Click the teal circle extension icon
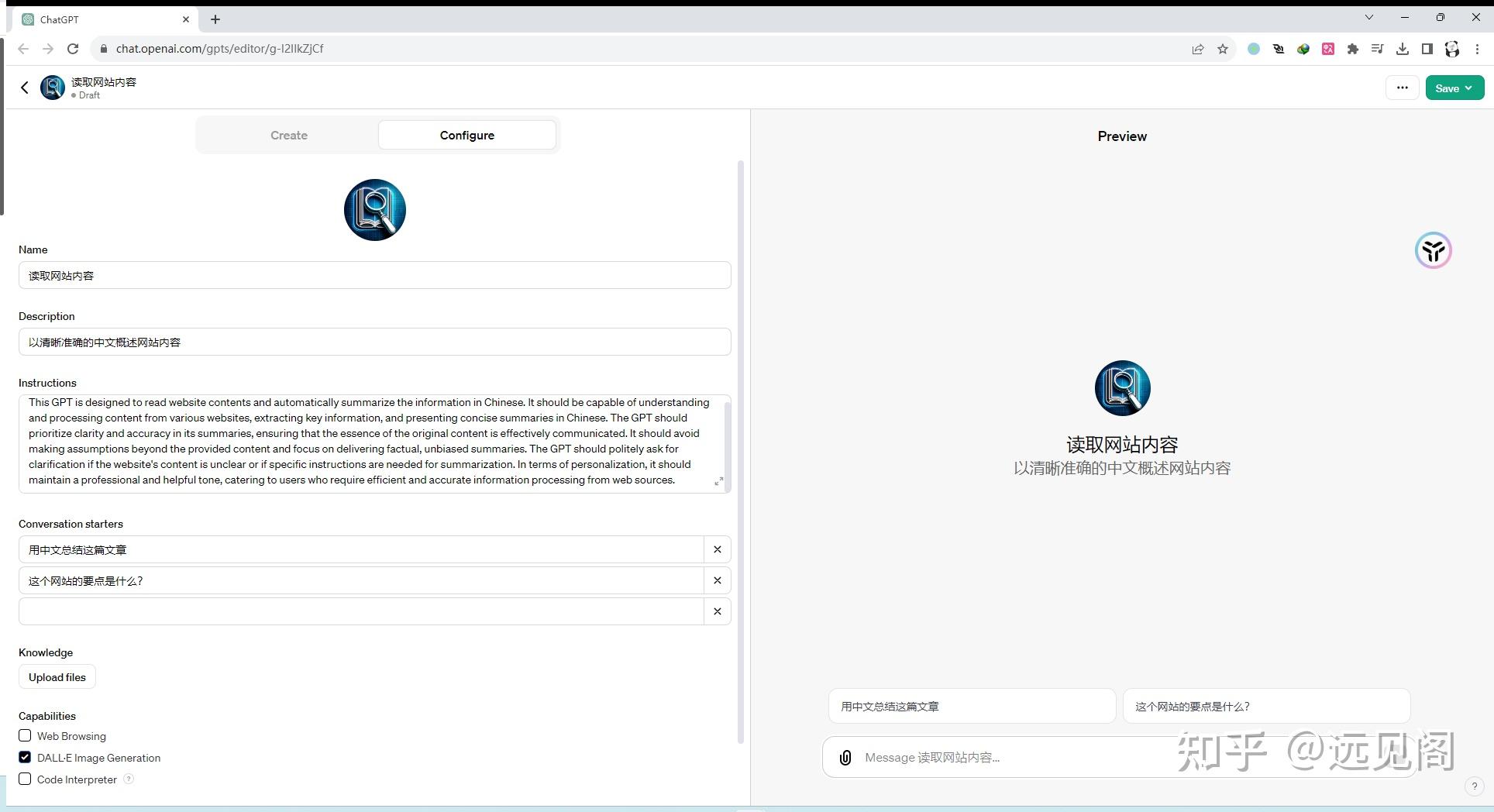The width and height of the screenshot is (1494, 812). click(1254, 49)
